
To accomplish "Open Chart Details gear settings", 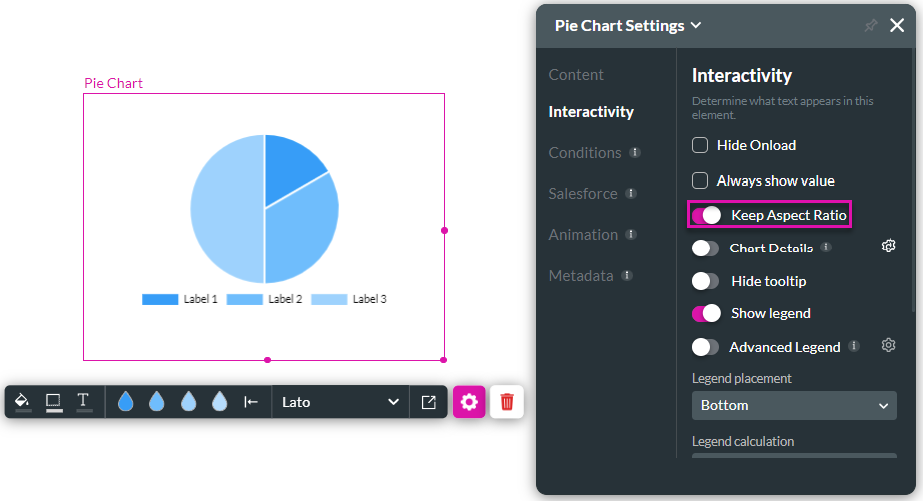I will [x=888, y=246].
